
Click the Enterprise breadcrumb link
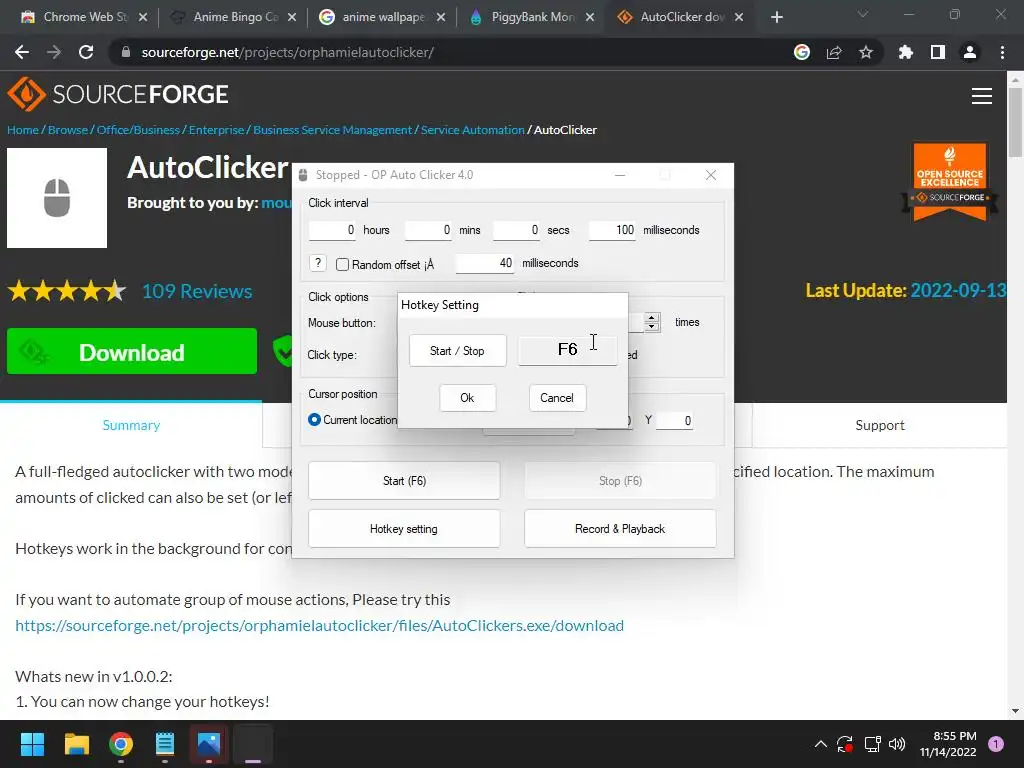[x=216, y=130]
